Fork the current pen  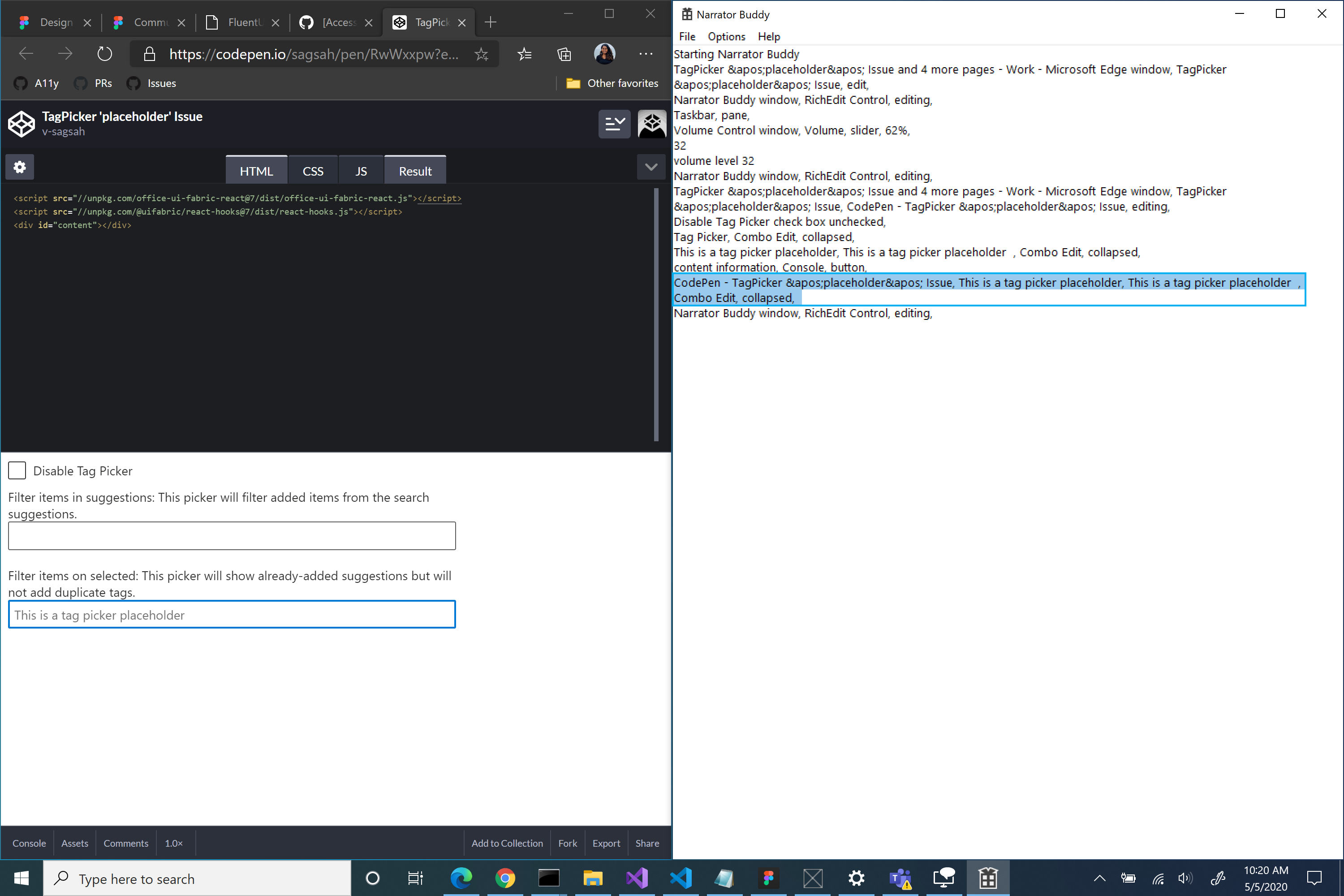567,843
